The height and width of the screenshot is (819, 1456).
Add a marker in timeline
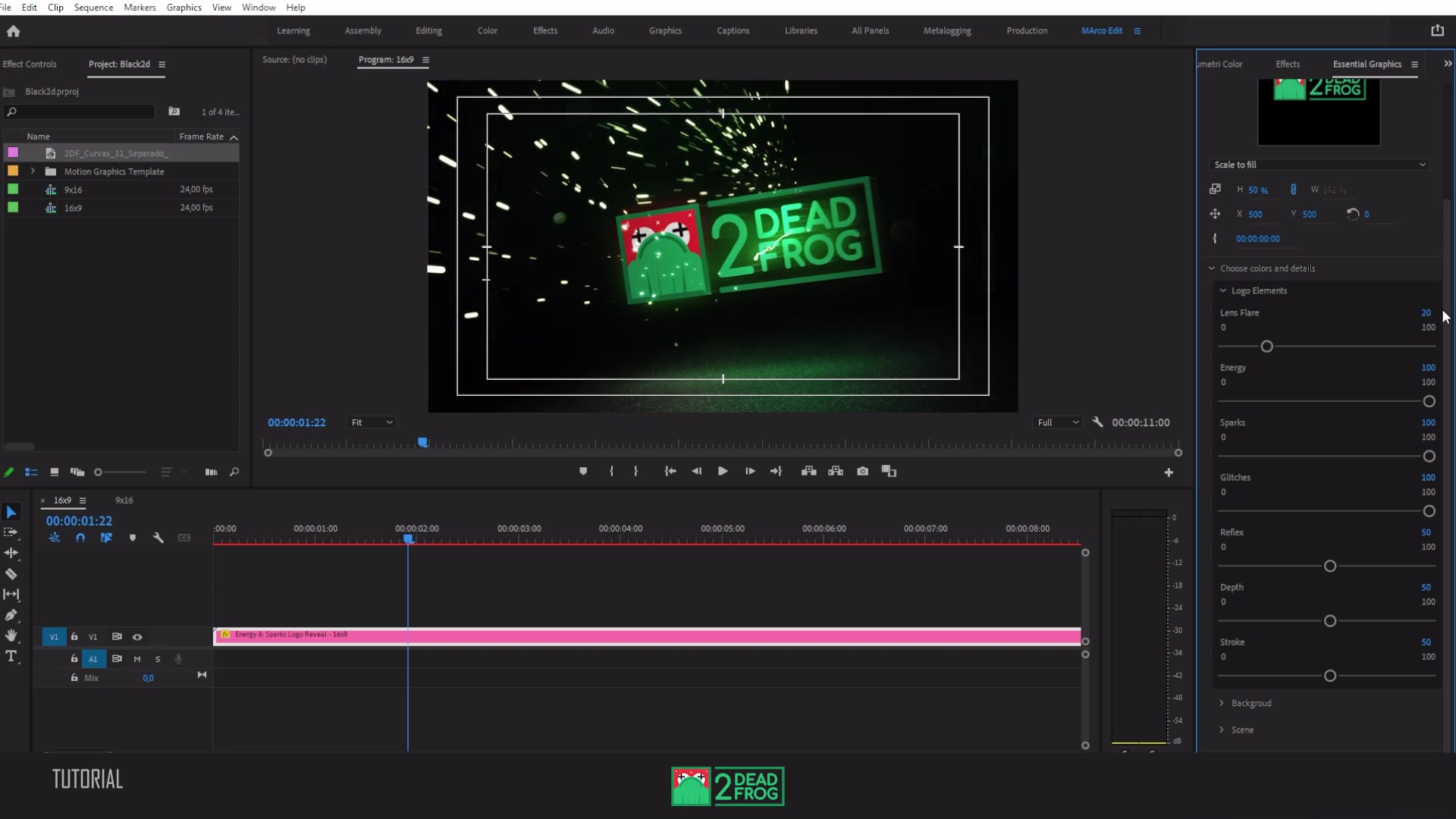[133, 538]
